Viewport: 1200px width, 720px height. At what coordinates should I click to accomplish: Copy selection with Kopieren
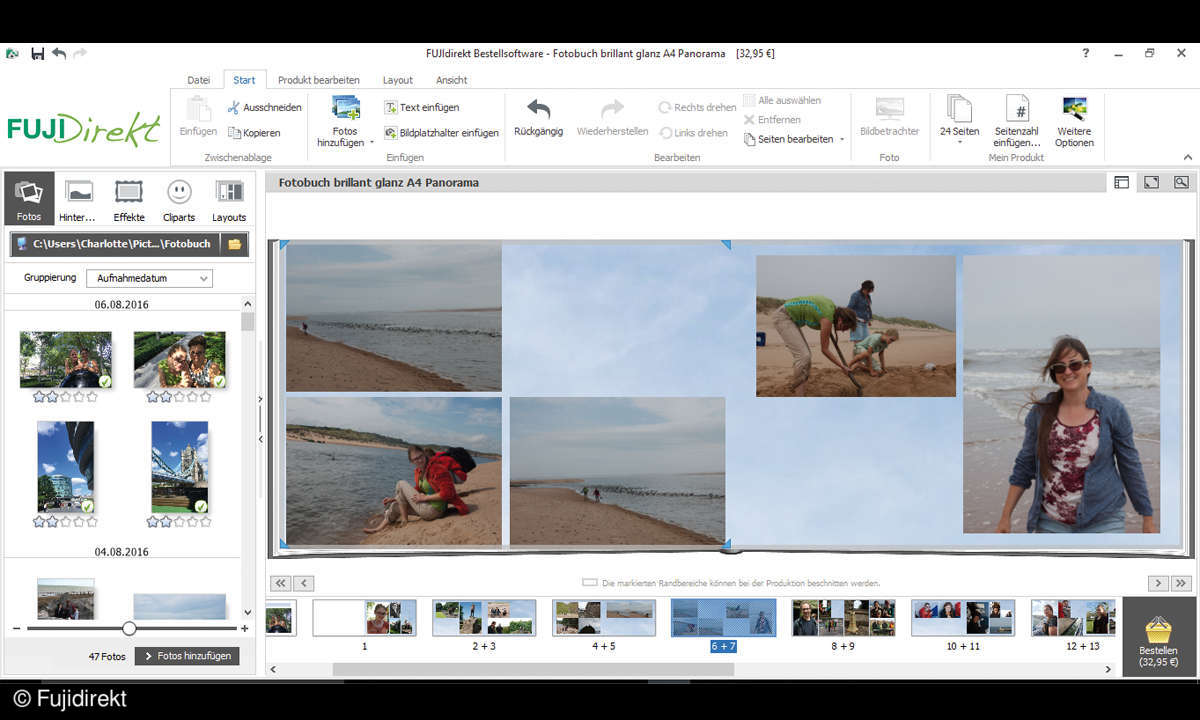coord(254,132)
